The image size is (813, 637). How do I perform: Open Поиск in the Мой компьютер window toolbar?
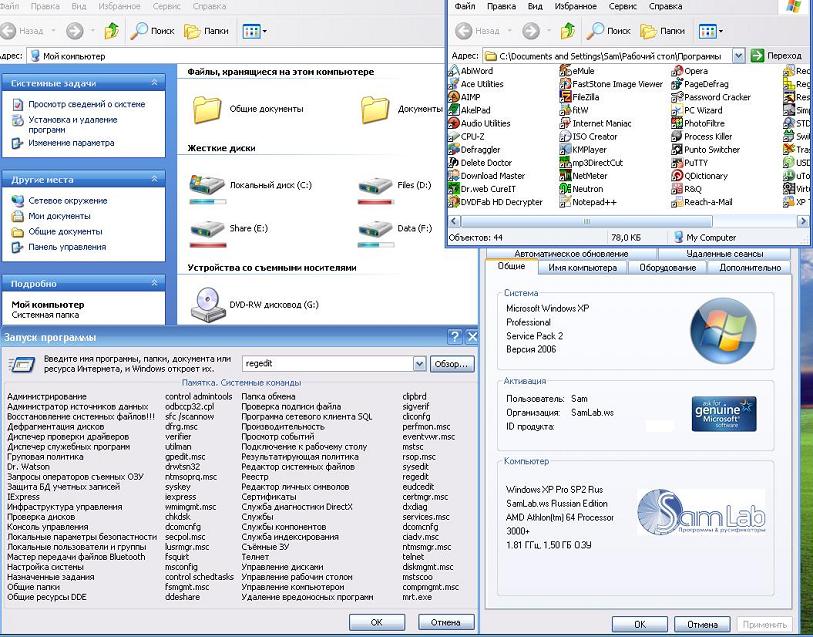click(x=152, y=31)
